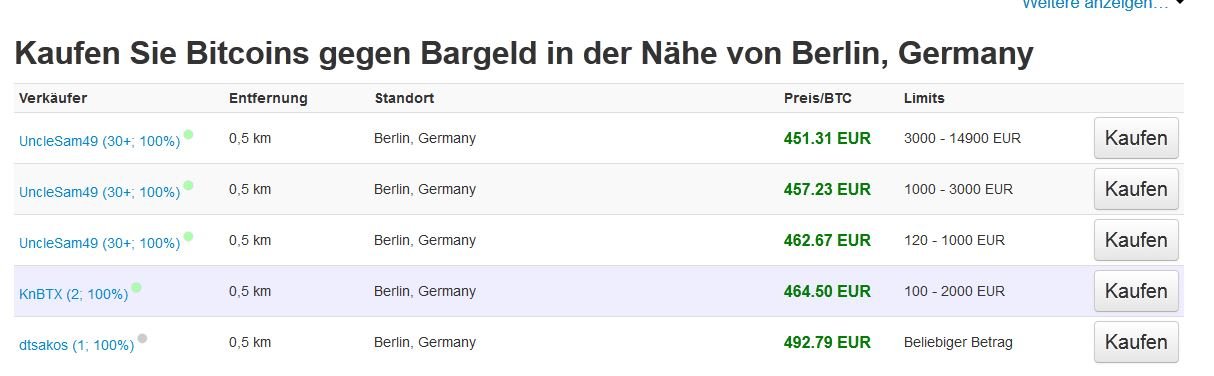1214x376 pixels.
Task: Open UncleSam49 profile with limits 120 - 1000 EUR
Action: click(x=99, y=243)
